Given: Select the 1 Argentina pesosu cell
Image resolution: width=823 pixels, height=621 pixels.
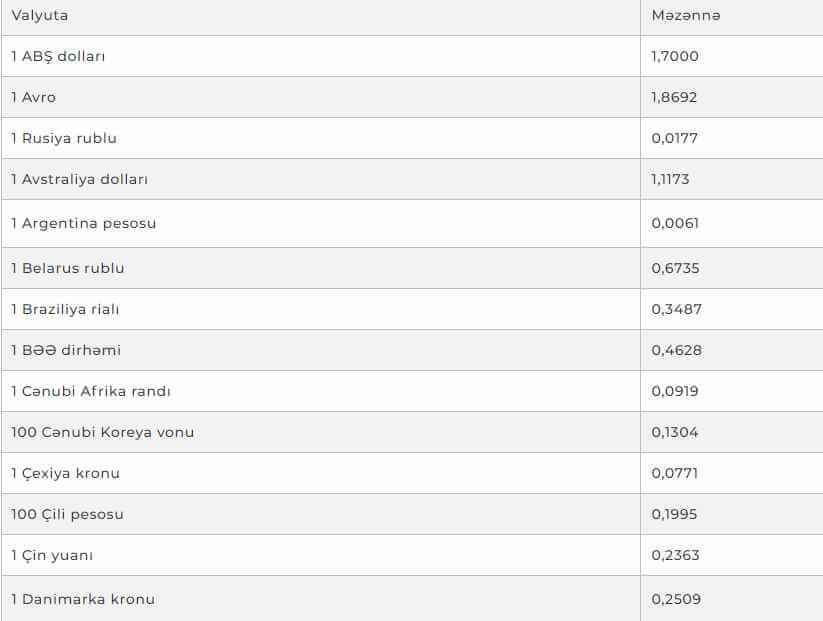Looking at the screenshot, I should [84, 223].
